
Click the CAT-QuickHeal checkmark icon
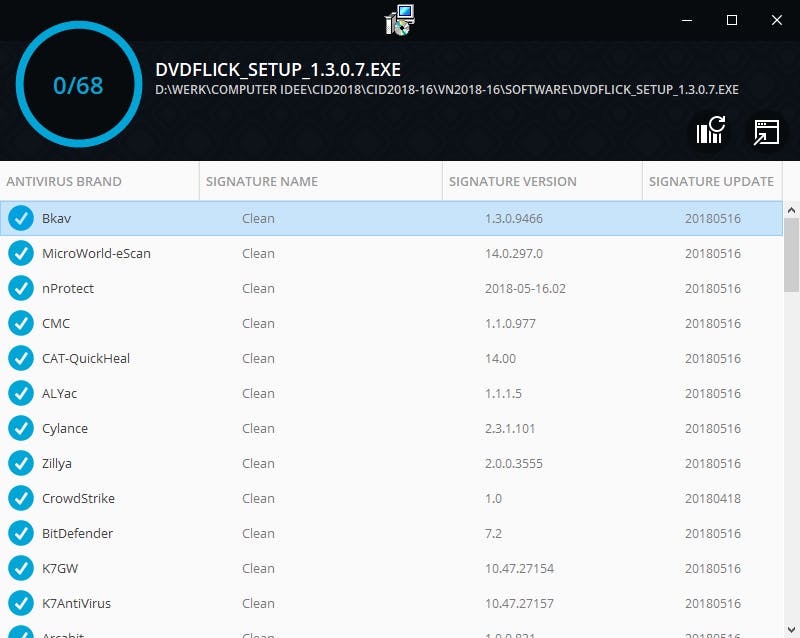click(21, 358)
